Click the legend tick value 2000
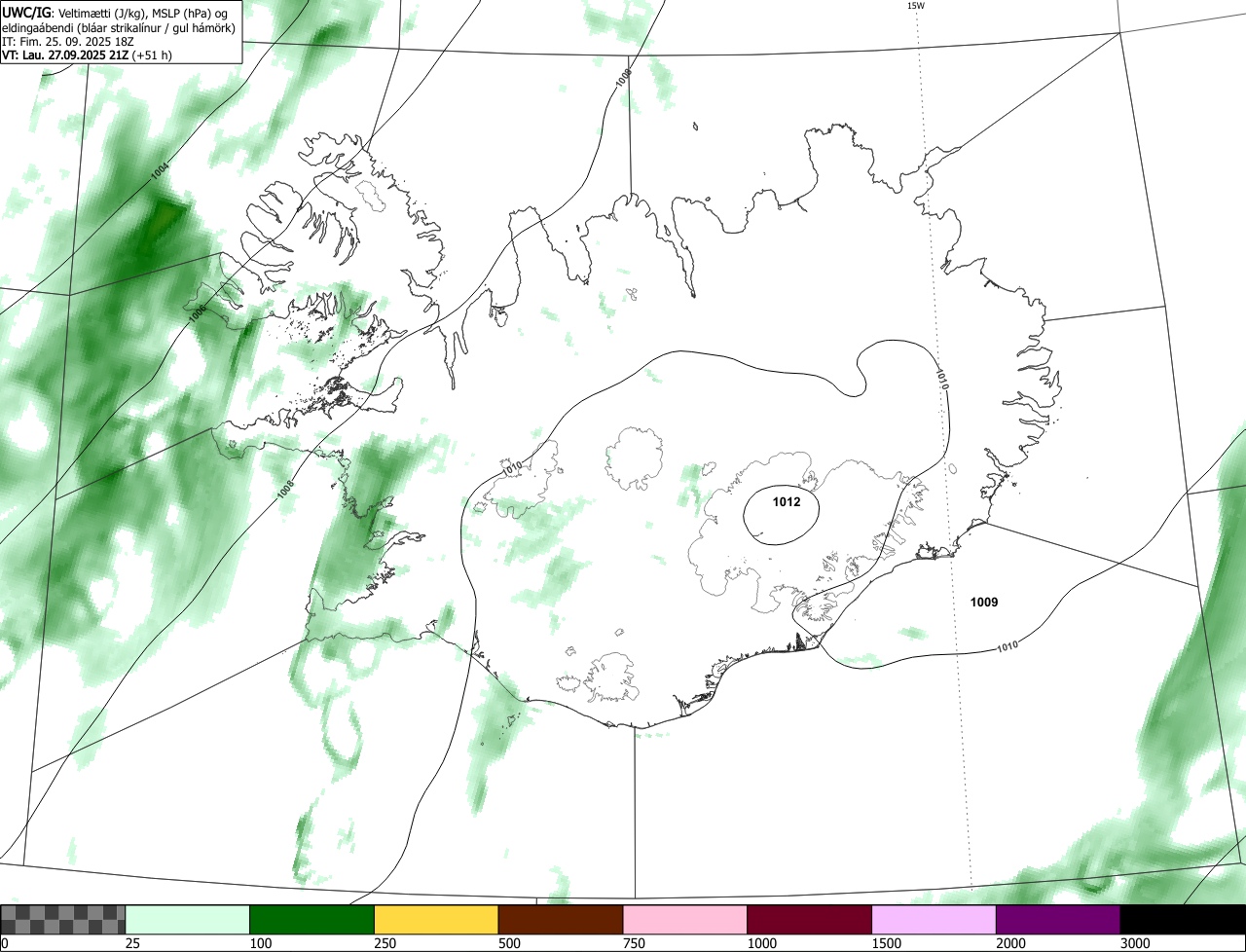 [1010, 943]
